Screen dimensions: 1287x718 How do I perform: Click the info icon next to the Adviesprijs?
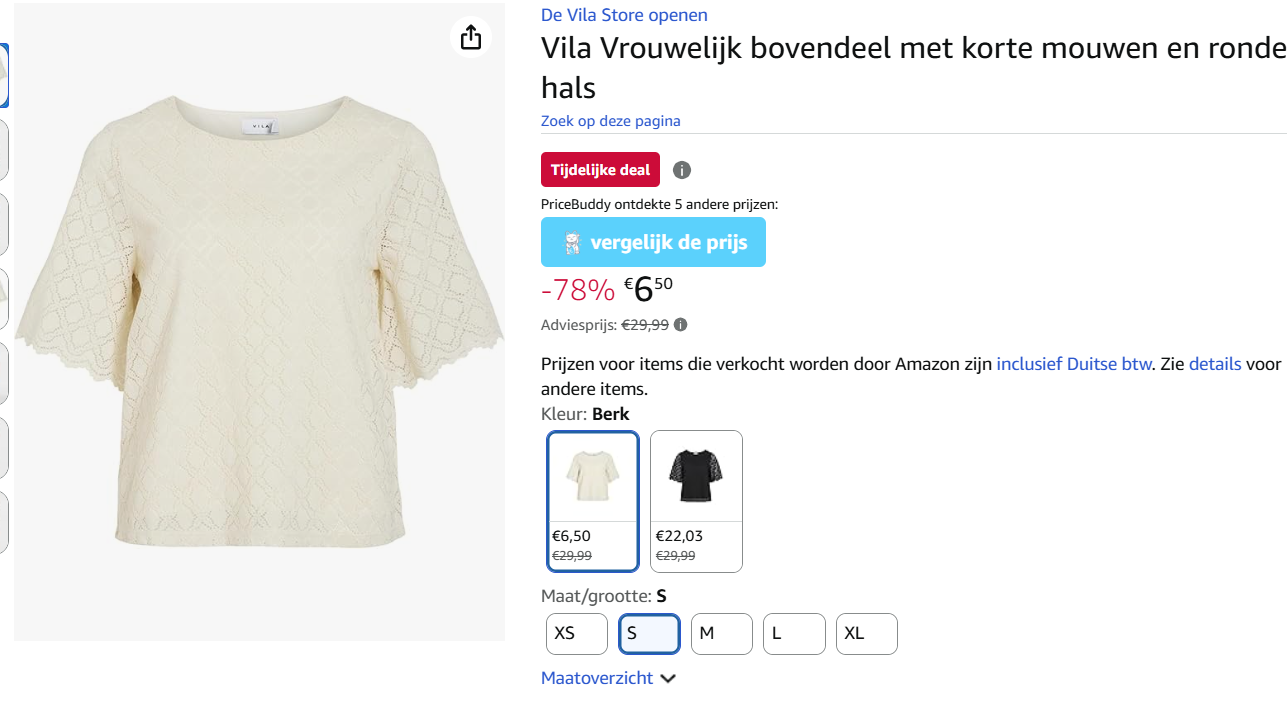point(680,324)
